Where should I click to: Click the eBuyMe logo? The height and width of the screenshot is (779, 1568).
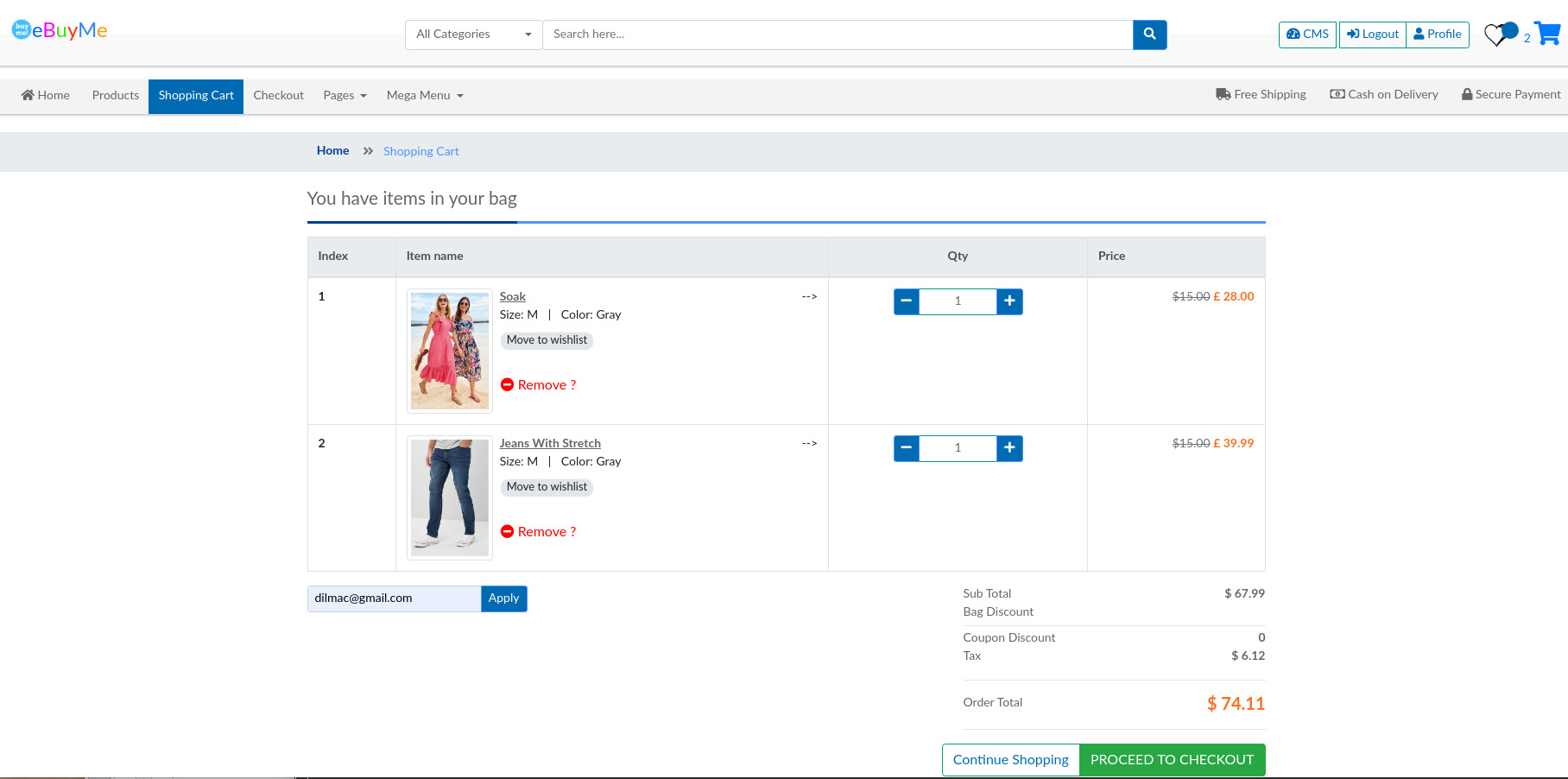point(60,30)
